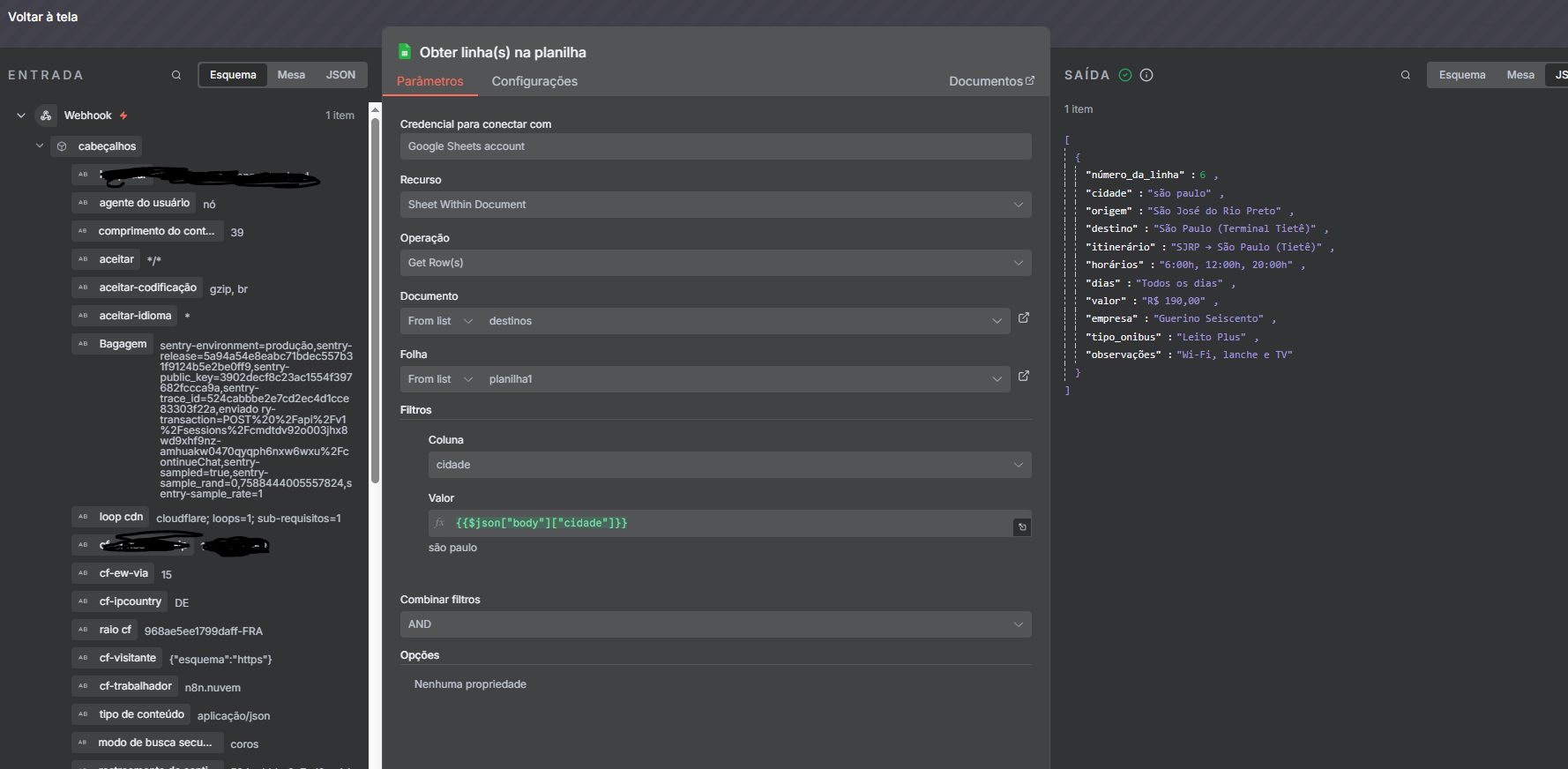Open the Operação Get Row(s) dropdown
Image resolution: width=1568 pixels, height=769 pixels.
pyautogui.click(x=715, y=263)
